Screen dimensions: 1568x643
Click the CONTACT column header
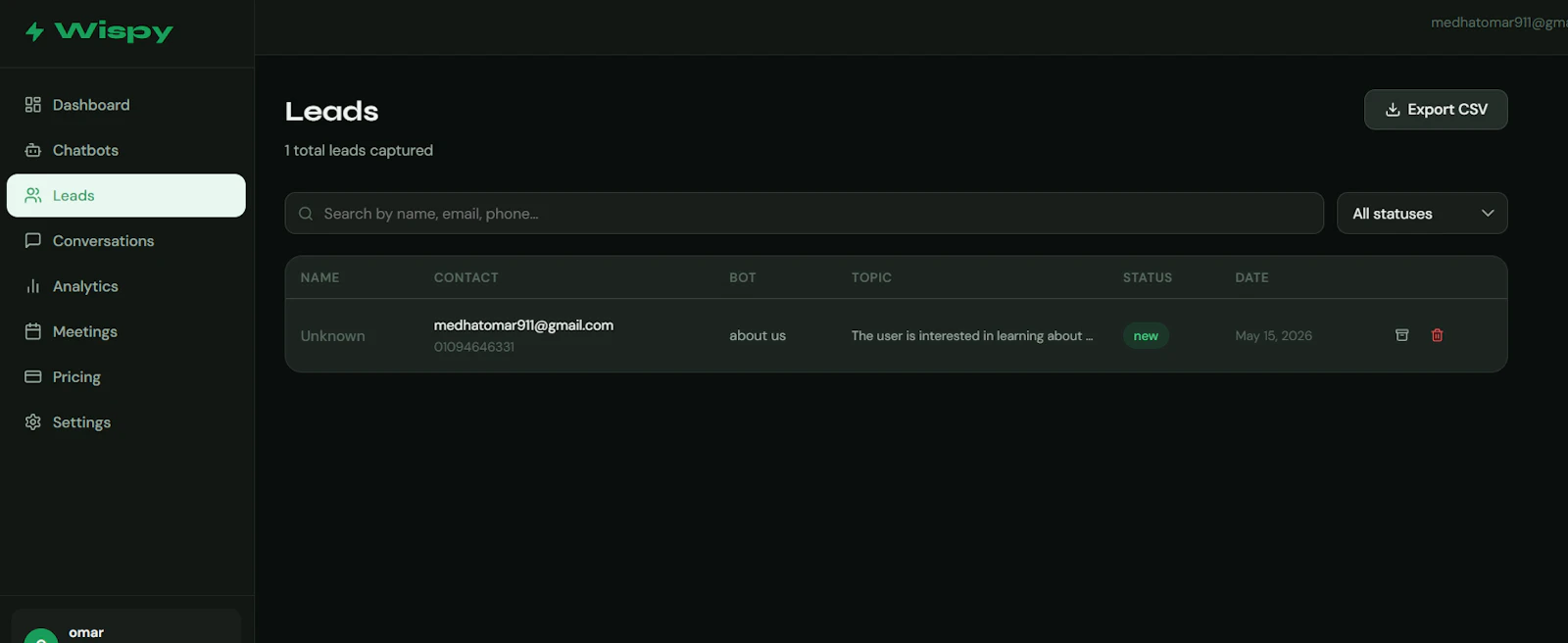(x=466, y=277)
